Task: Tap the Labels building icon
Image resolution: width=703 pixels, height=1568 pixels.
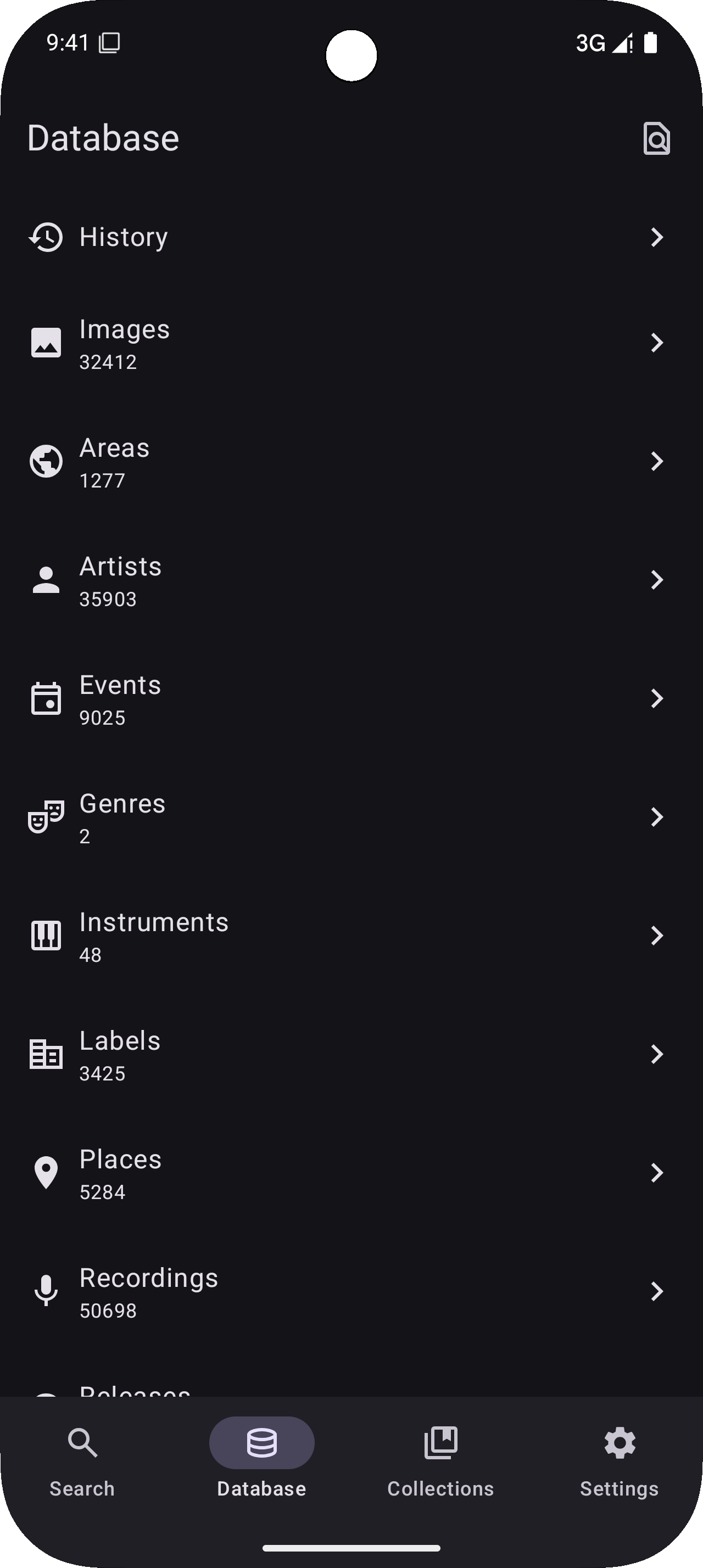Action: 46,1054
